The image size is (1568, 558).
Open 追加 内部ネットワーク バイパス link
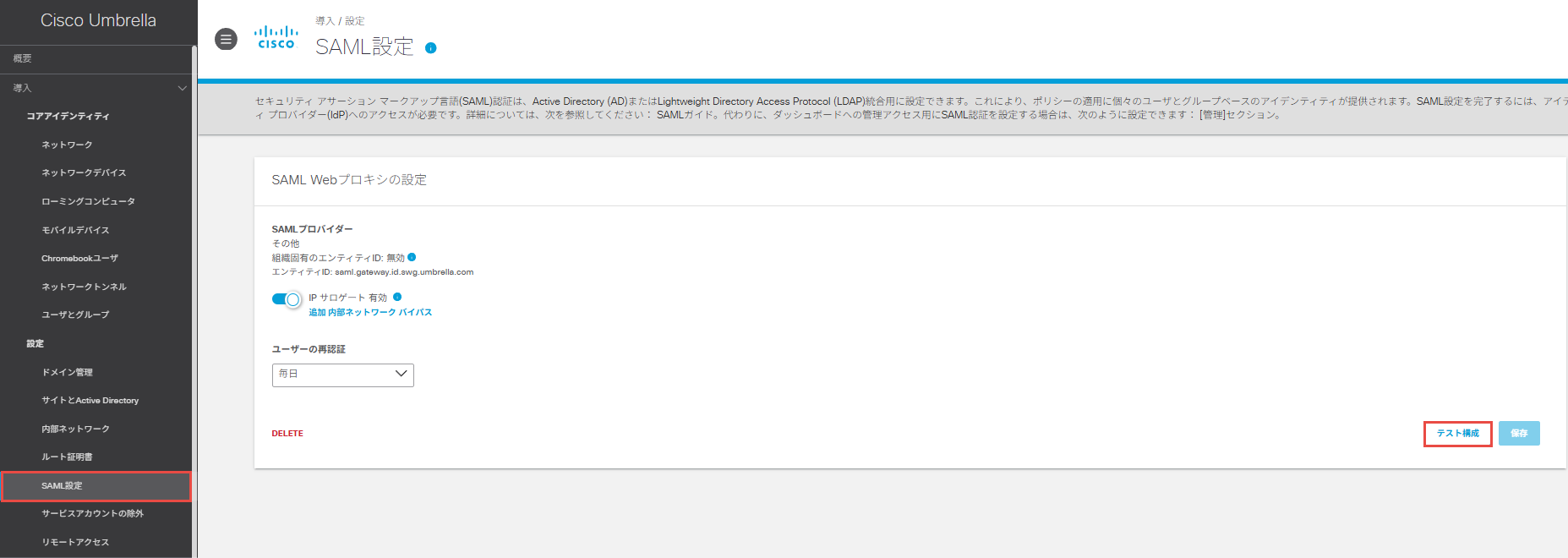click(x=370, y=313)
